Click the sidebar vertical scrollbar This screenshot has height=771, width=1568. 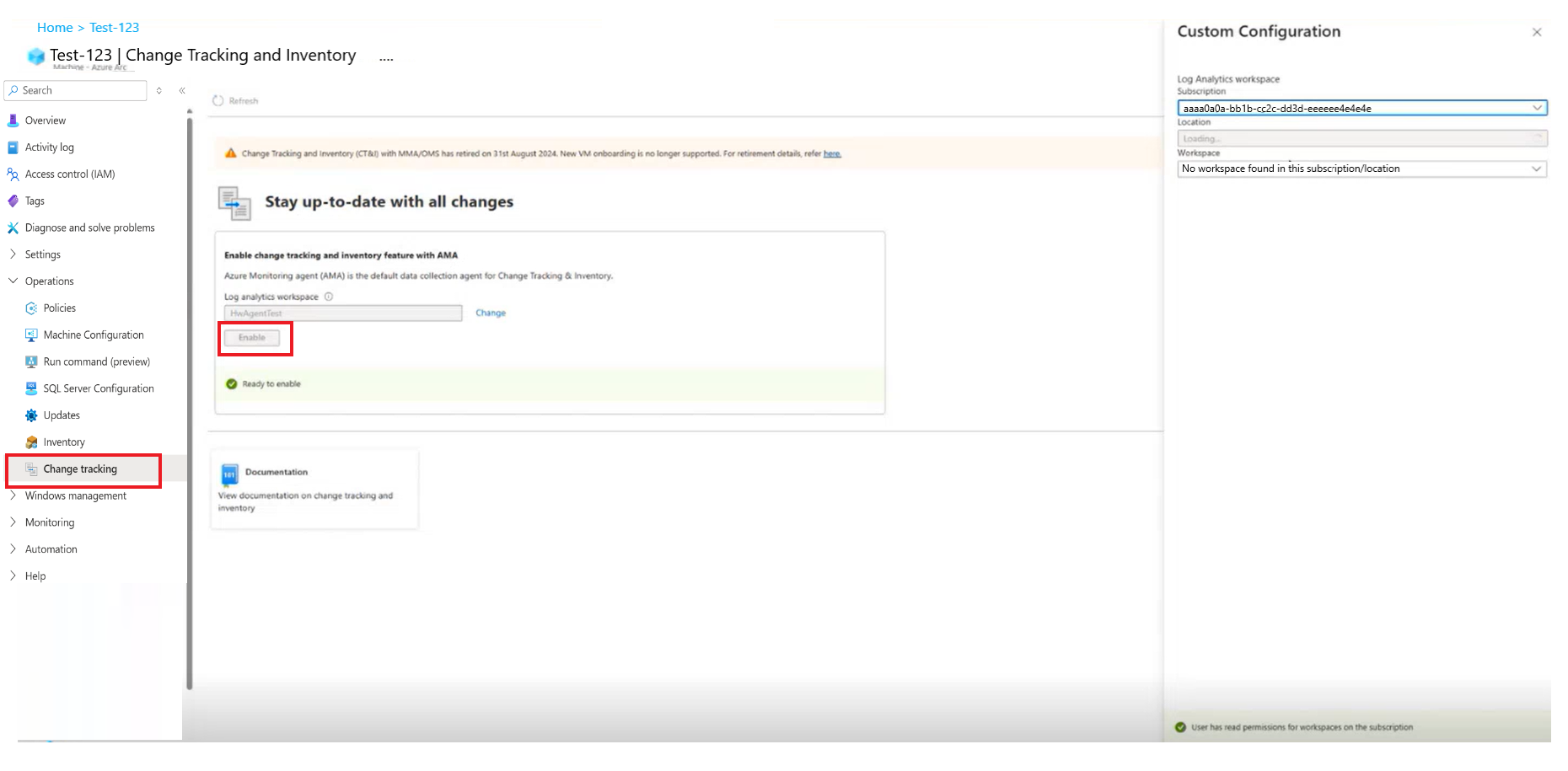[x=190, y=404]
